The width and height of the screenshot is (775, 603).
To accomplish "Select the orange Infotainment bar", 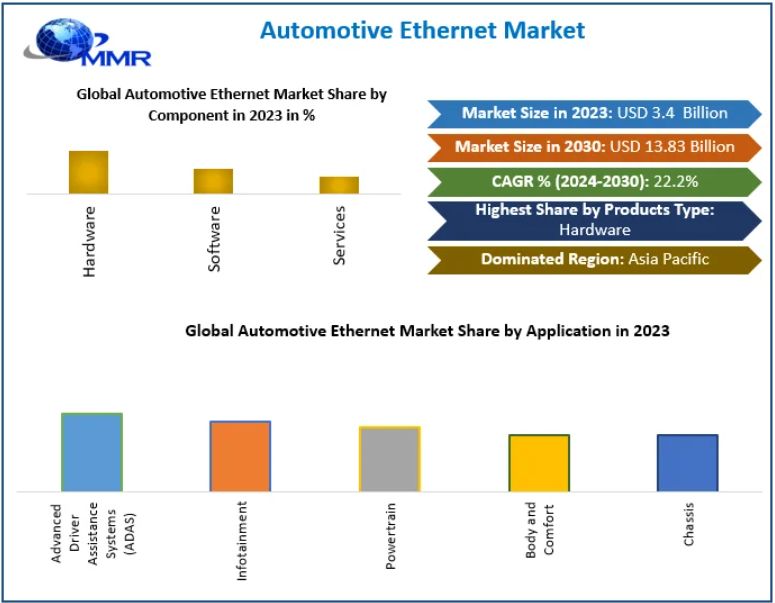I will 240,456.
